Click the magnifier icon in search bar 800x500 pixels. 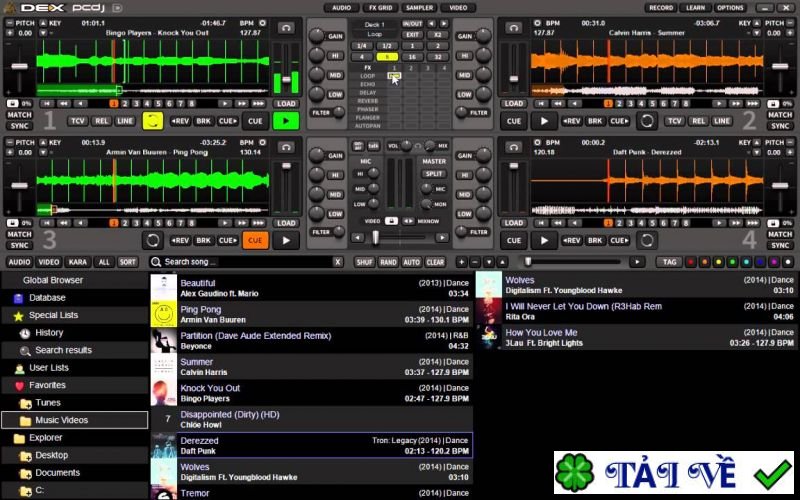point(156,262)
